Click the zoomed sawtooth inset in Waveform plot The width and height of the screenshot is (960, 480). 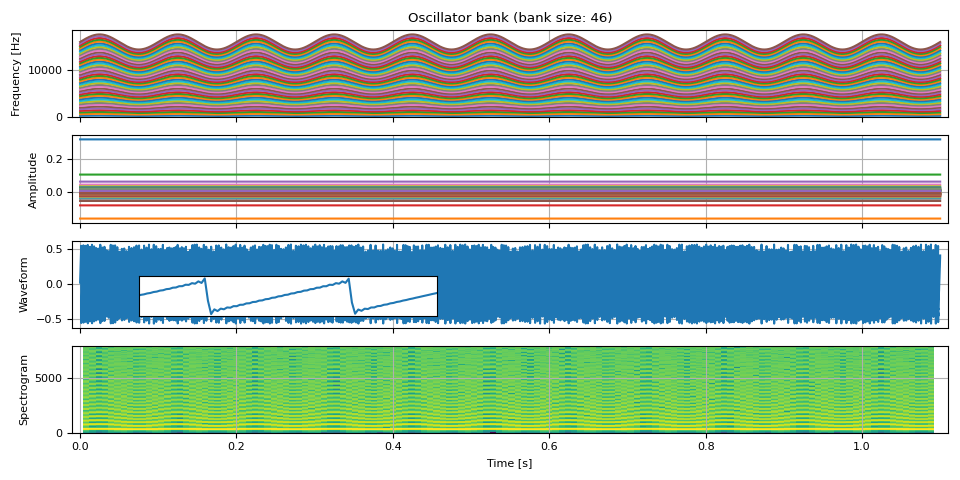(288, 296)
